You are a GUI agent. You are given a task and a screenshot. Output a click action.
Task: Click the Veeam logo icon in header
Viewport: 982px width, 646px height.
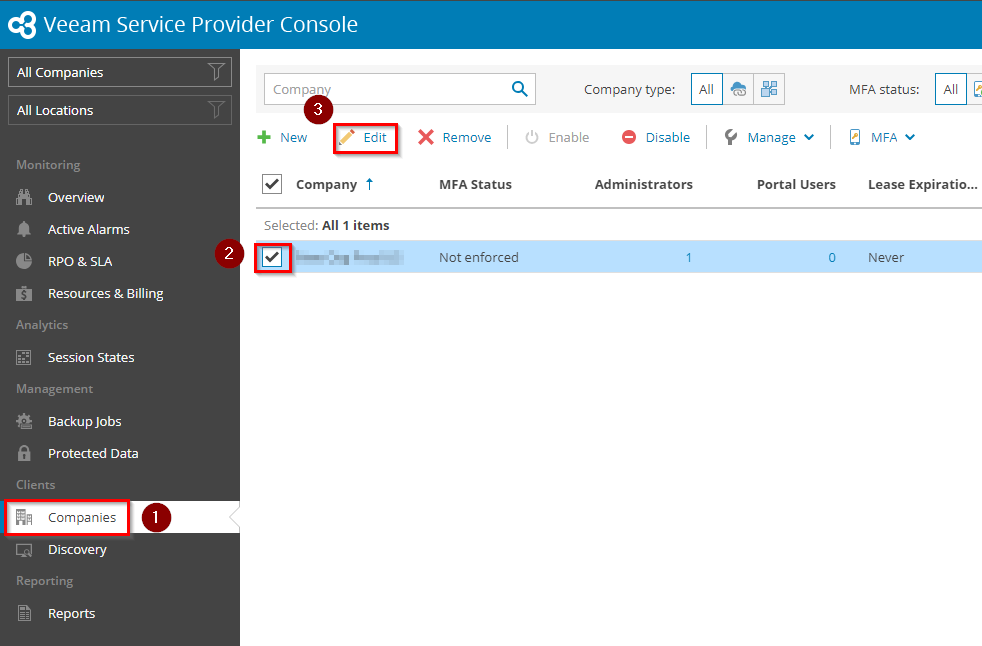pyautogui.click(x=22, y=24)
